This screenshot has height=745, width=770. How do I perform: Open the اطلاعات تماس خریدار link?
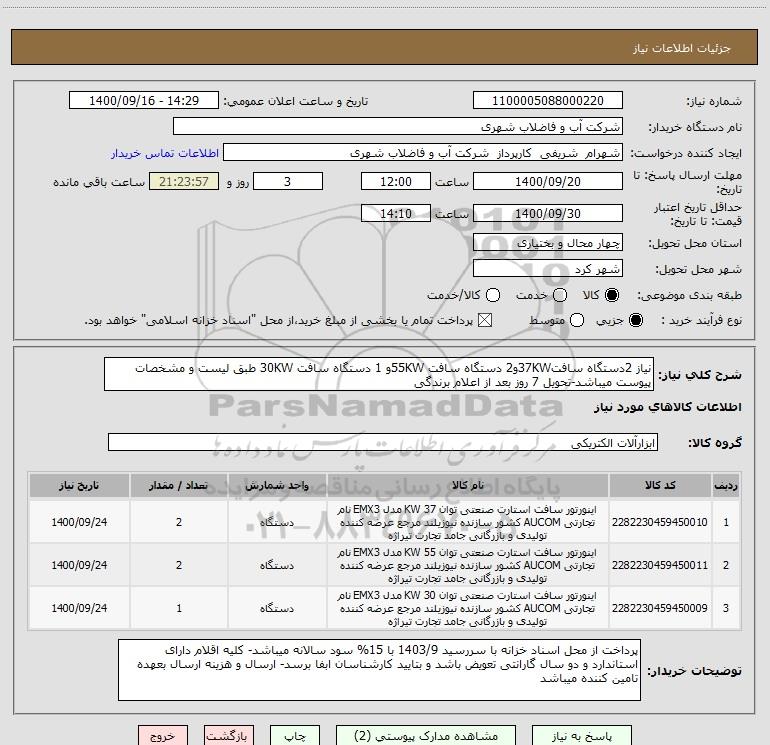click(x=165, y=153)
